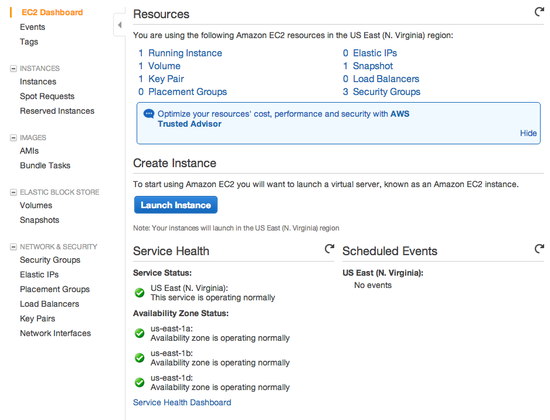The image size is (550, 420).
Task: Click the 'Service Status:' label
Action: [162, 273]
